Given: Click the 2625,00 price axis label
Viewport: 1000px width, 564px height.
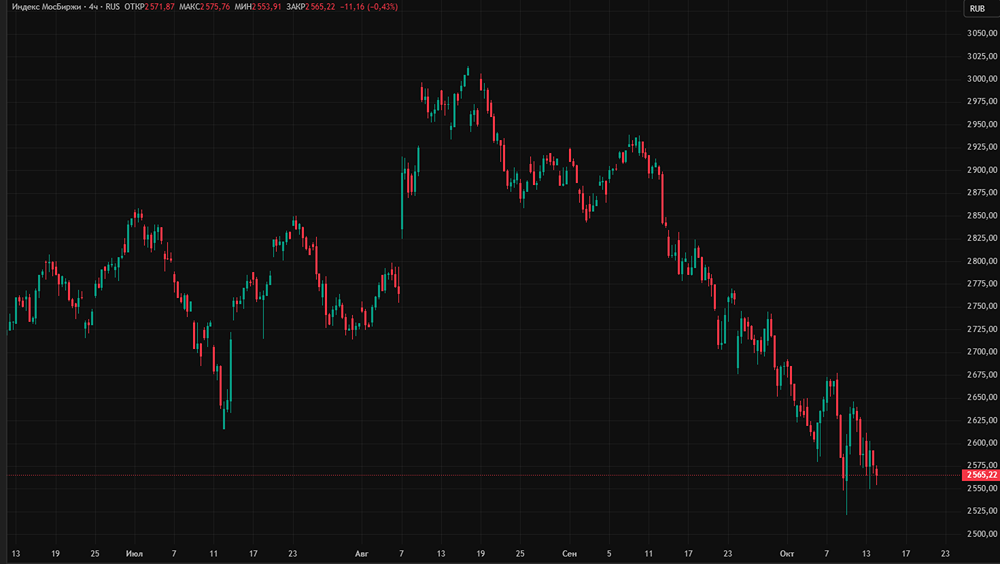Looking at the screenshot, I should coord(982,420).
